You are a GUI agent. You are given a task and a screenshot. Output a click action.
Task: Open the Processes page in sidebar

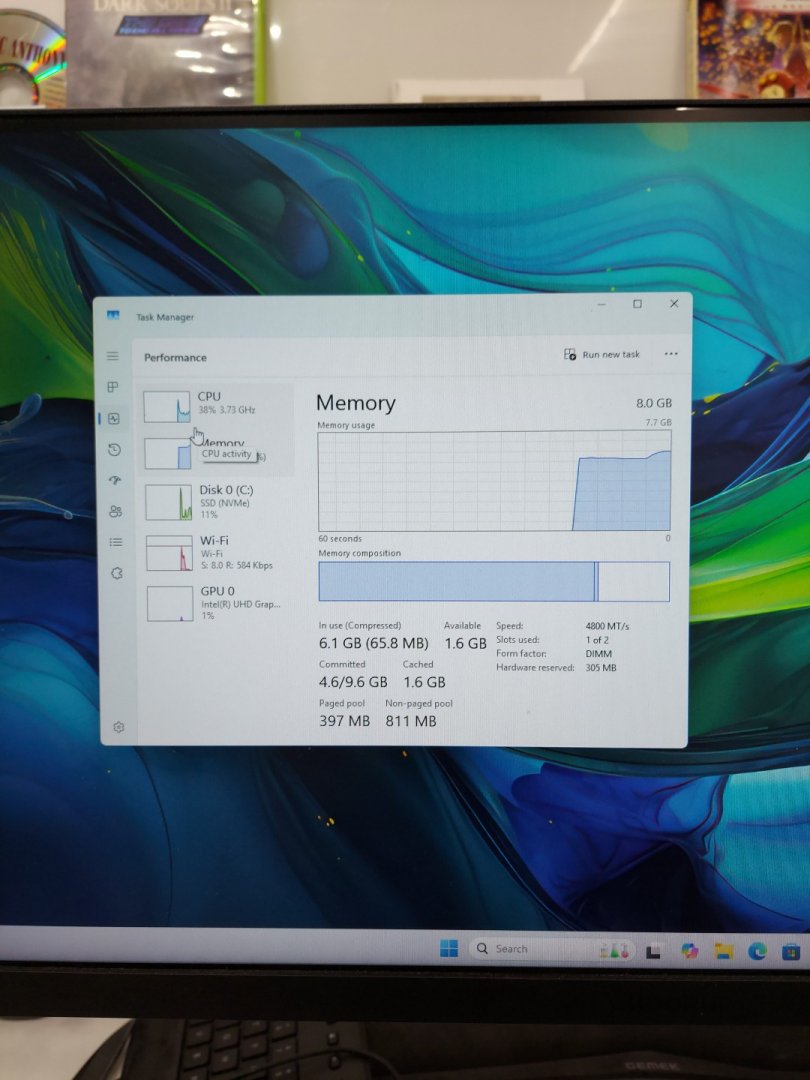(x=114, y=387)
